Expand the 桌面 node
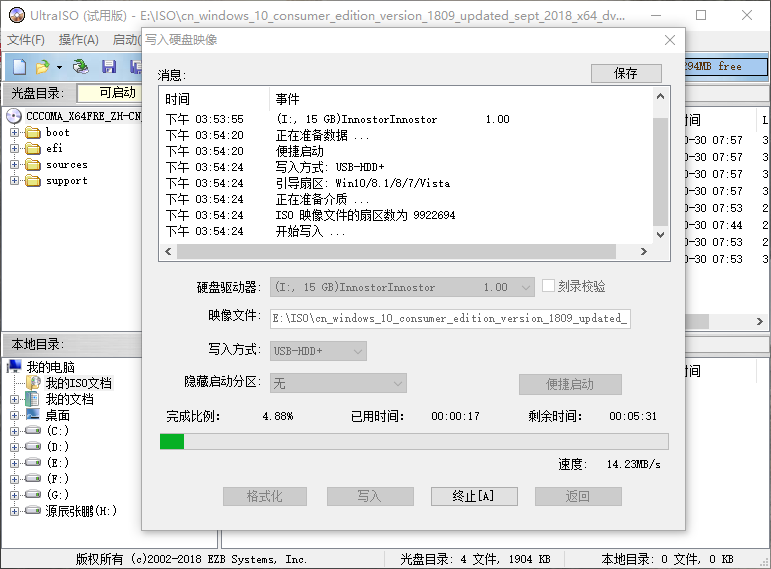This screenshot has width=771, height=569. tap(14, 416)
